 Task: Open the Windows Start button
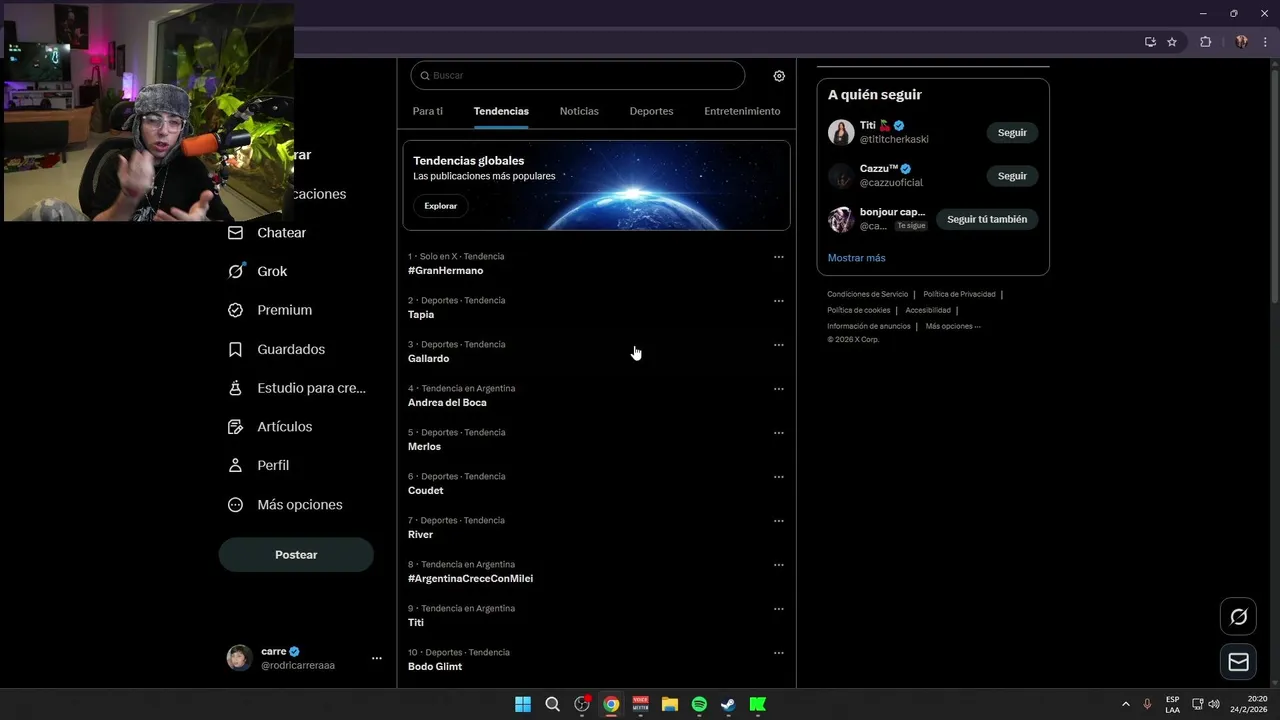pos(523,704)
